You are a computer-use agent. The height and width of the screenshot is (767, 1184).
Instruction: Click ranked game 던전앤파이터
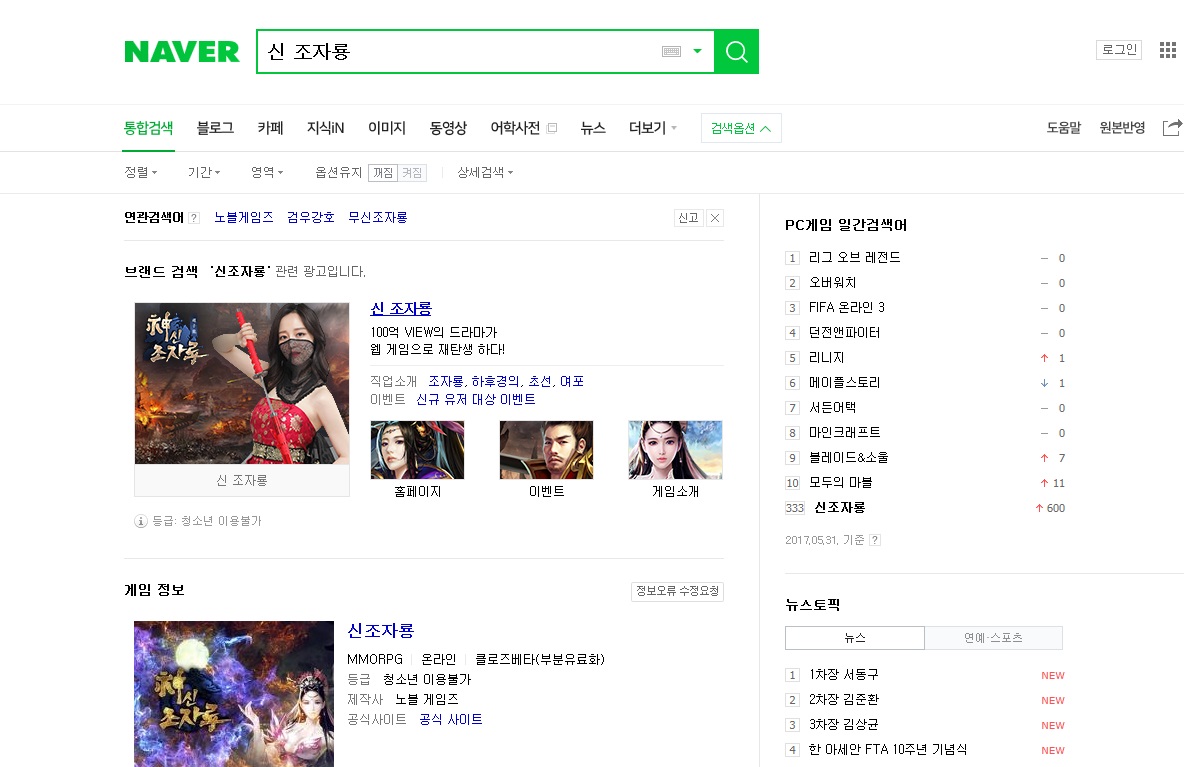click(845, 332)
